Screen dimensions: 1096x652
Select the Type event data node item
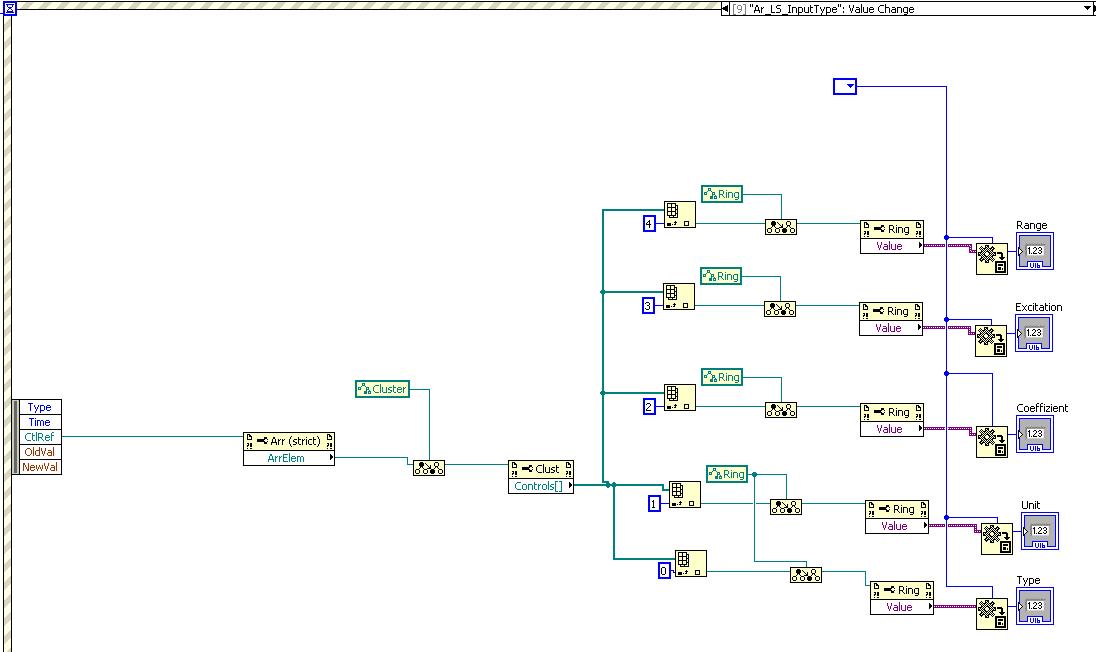tap(40, 407)
